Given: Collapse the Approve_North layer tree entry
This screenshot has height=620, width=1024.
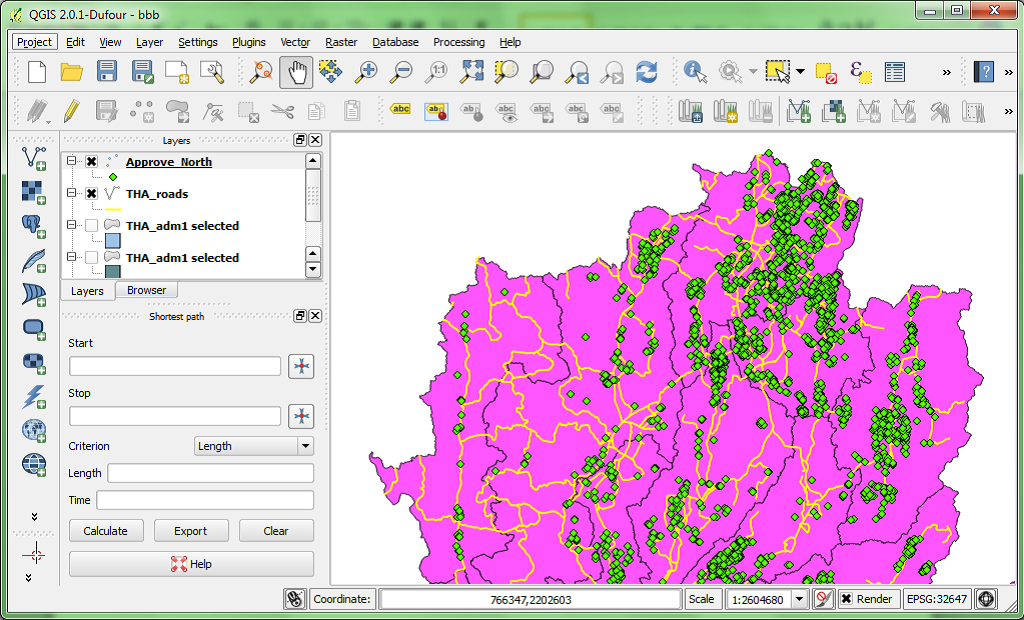Looking at the screenshot, I should (70, 161).
